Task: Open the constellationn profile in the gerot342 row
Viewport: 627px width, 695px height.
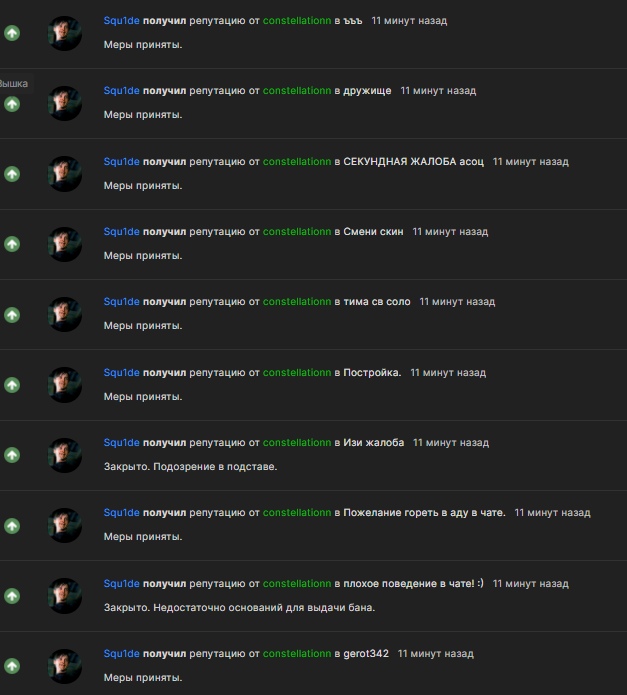Action: coord(297,654)
